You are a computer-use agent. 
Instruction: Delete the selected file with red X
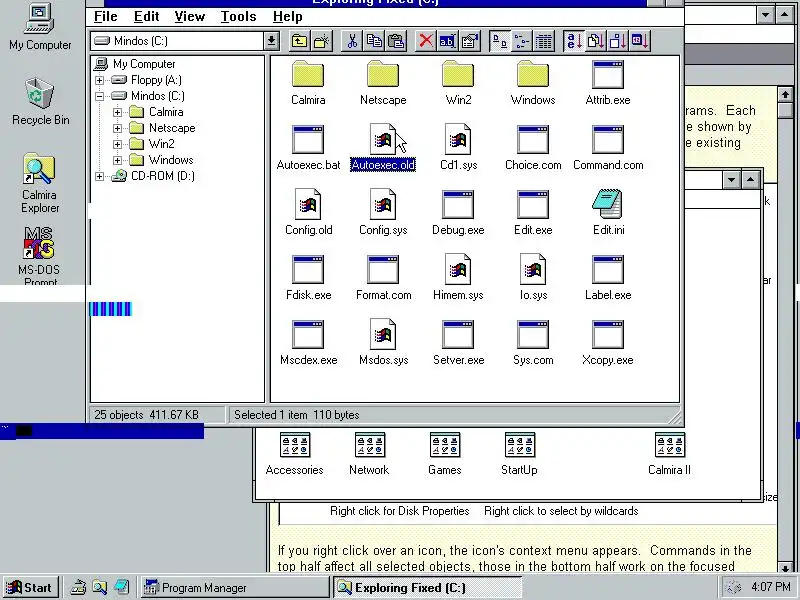coord(426,41)
